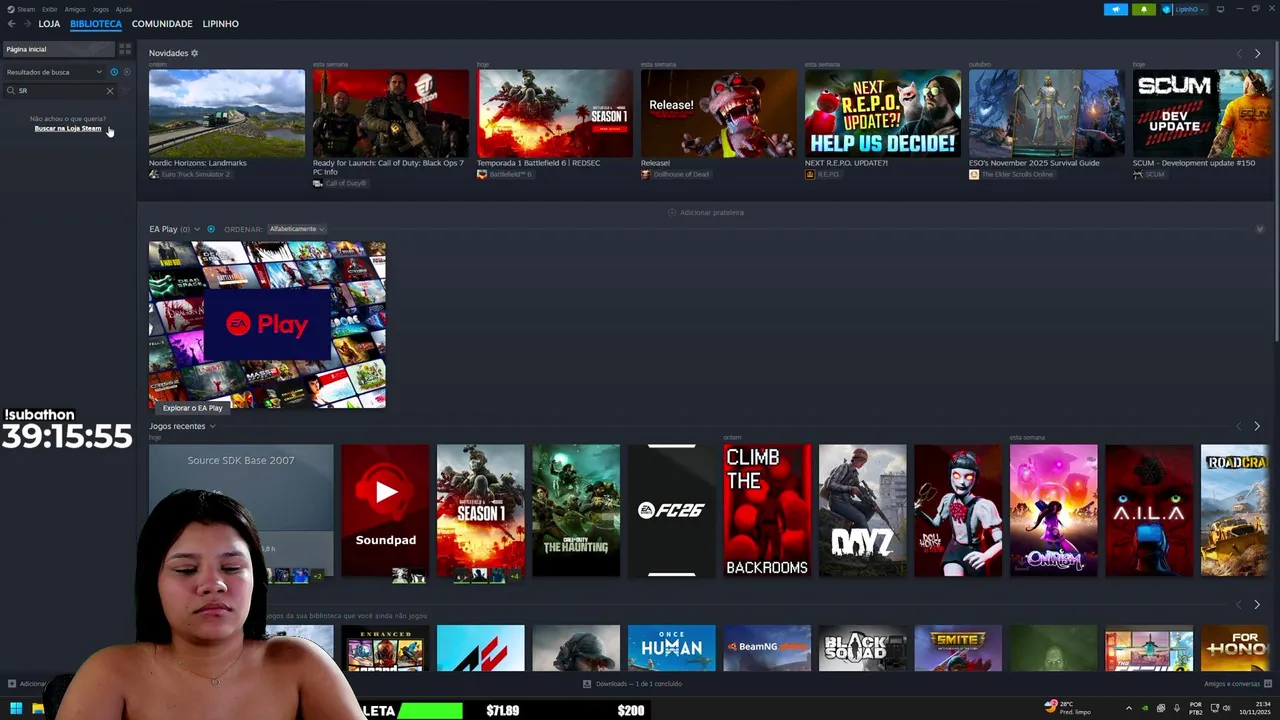The image size is (1280, 720).
Task: Select EA FC26 game cover
Action: pos(672,510)
